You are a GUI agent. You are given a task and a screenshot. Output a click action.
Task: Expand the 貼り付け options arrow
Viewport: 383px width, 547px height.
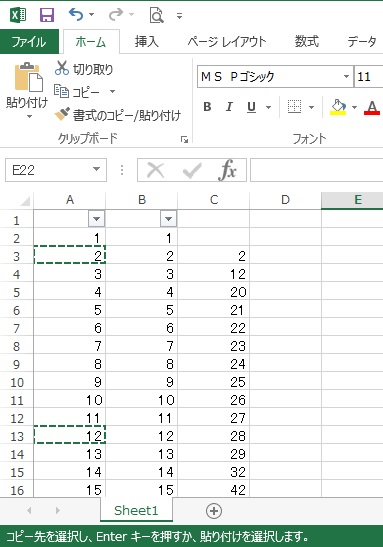29,117
